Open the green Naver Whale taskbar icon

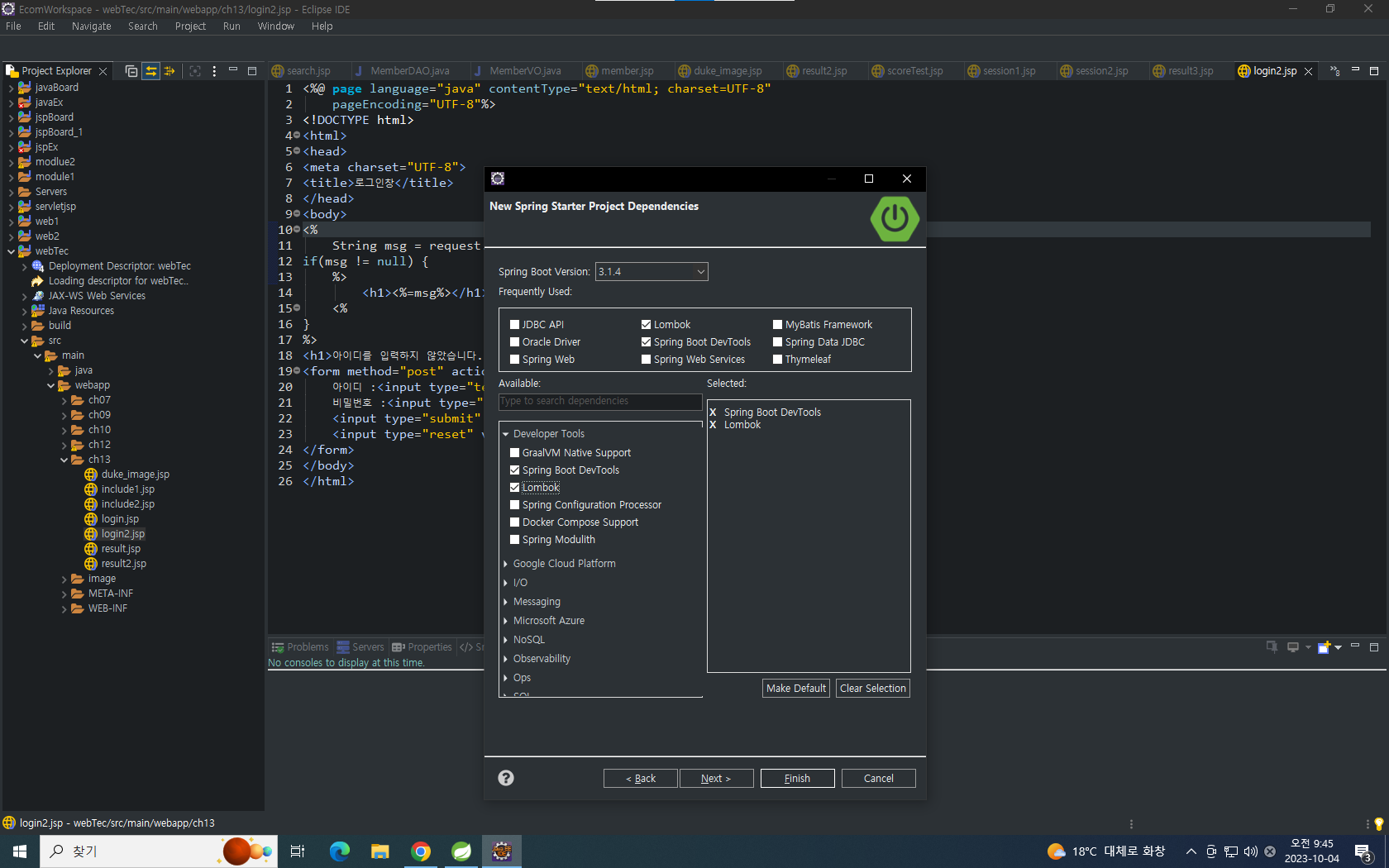point(461,851)
